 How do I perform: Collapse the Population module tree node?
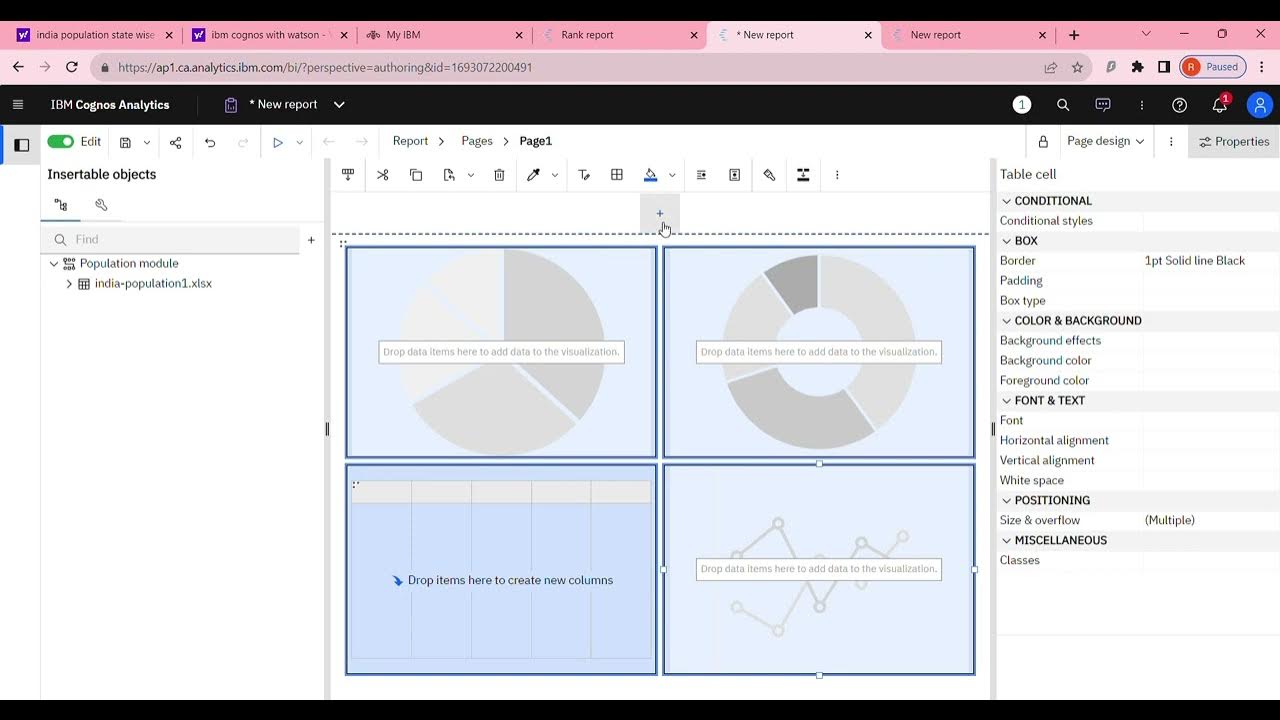[54, 264]
